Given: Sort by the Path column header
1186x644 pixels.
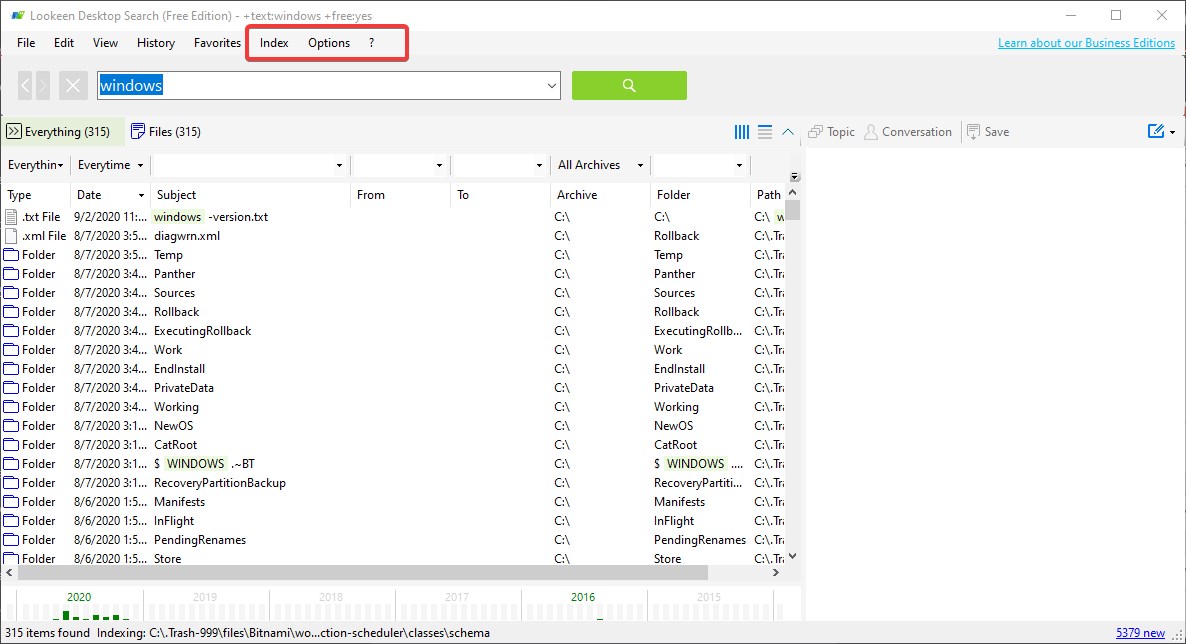Looking at the screenshot, I should click(768, 194).
